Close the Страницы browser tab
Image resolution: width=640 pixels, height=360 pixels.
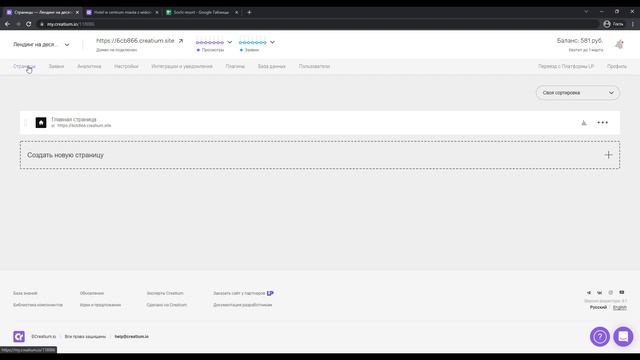77,12
